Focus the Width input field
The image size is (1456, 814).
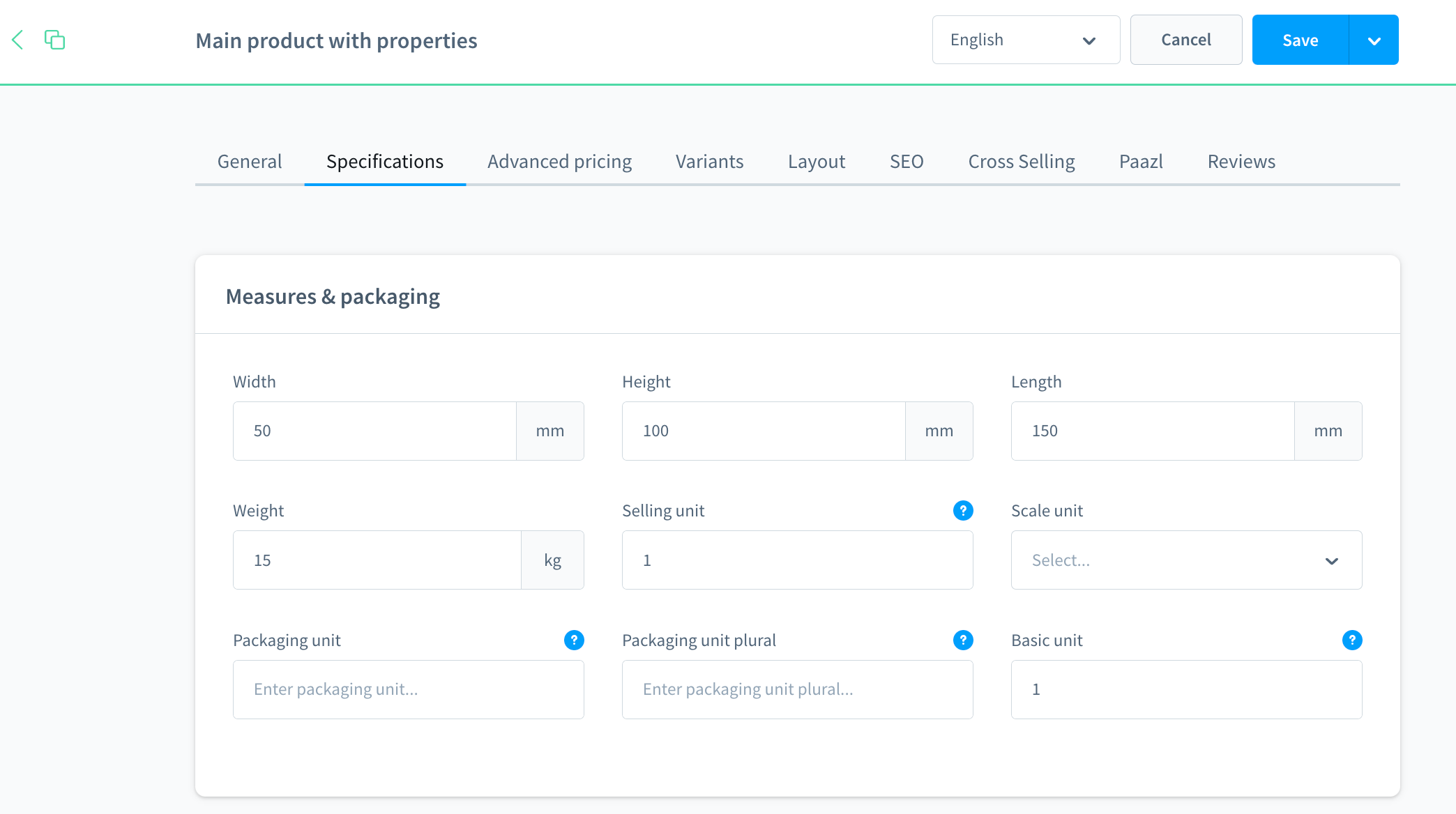pos(374,431)
